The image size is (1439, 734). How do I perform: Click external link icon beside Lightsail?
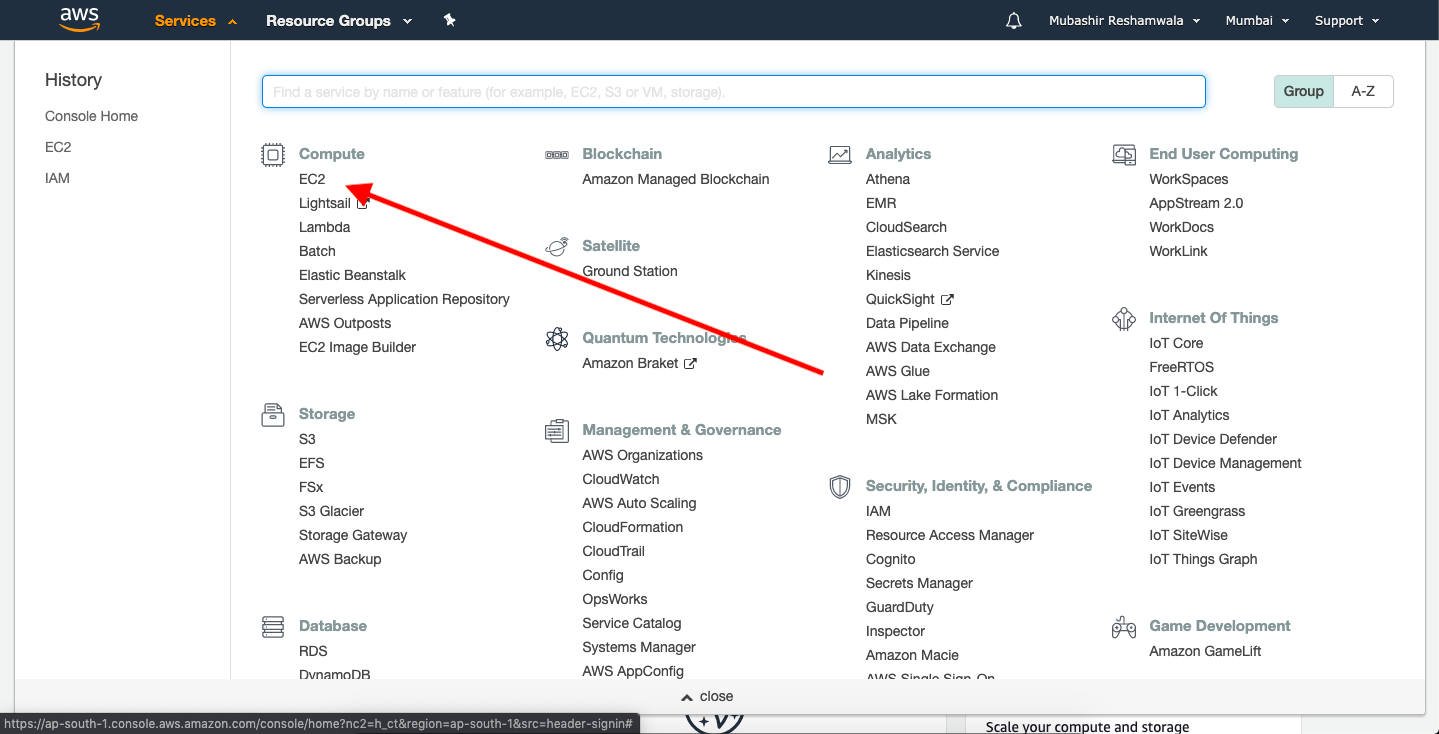point(363,203)
